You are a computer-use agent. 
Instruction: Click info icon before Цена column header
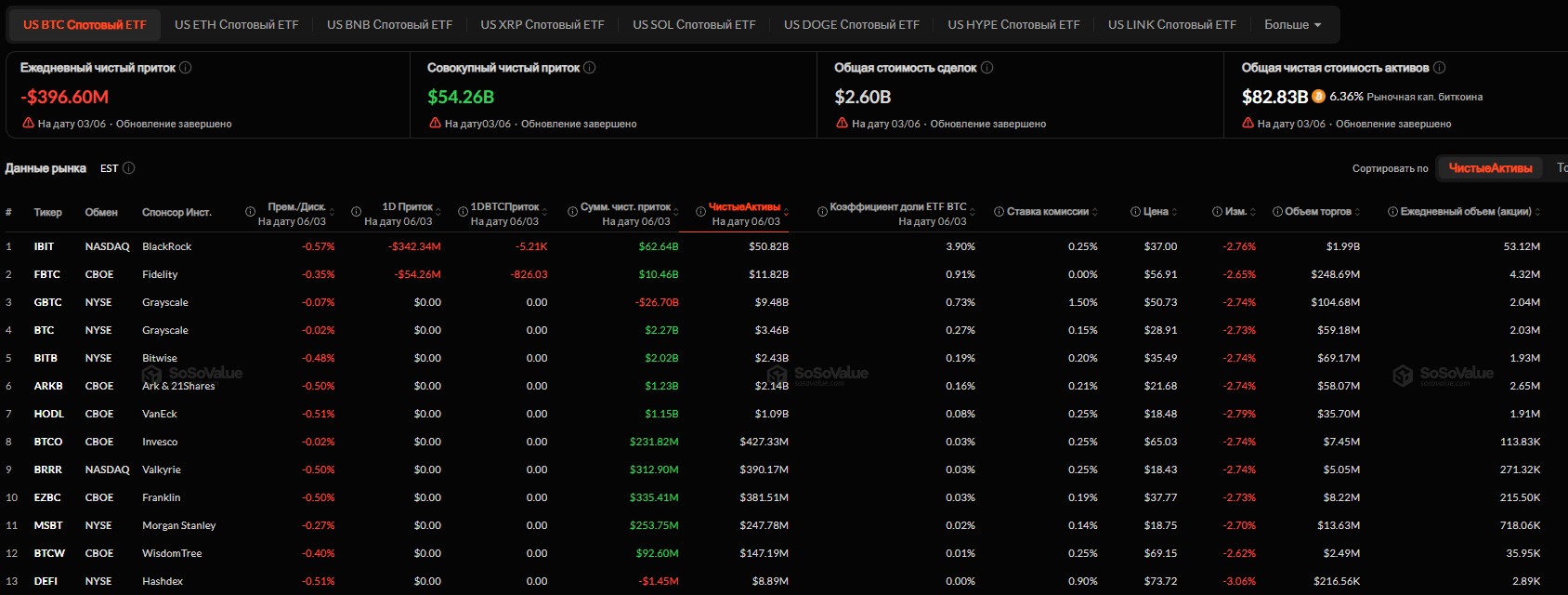pyautogui.click(x=1136, y=212)
